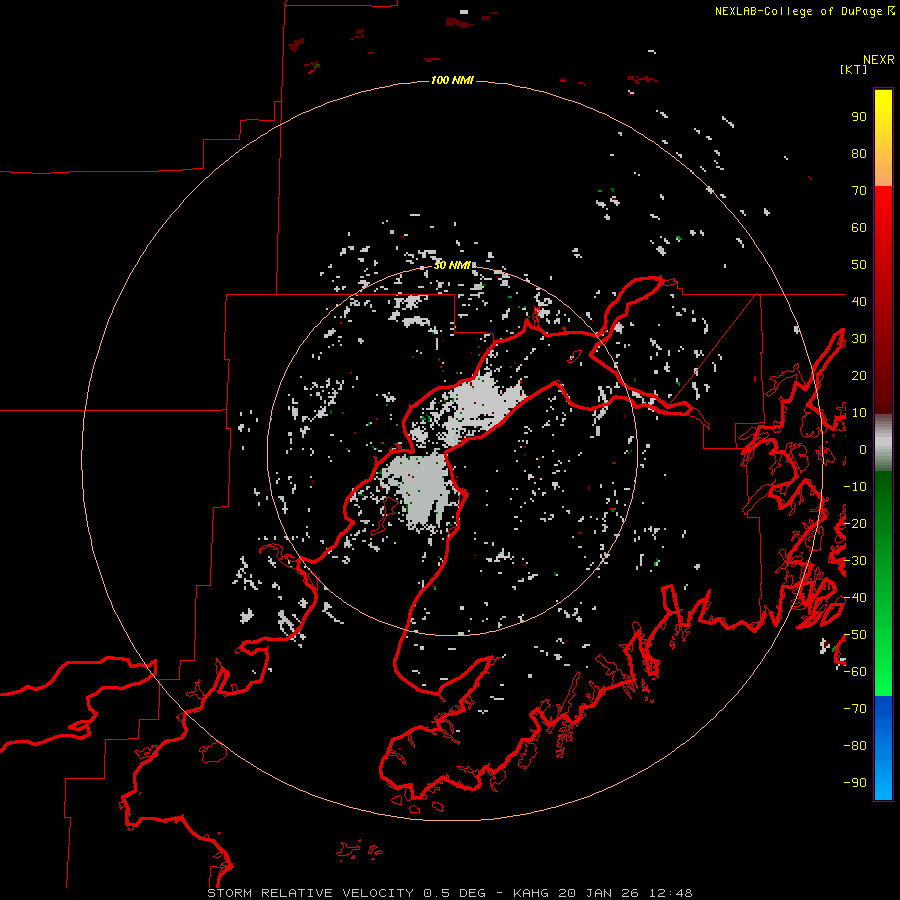Click the 70 value on velocity scale
This screenshot has width=900, height=900.
point(859,191)
